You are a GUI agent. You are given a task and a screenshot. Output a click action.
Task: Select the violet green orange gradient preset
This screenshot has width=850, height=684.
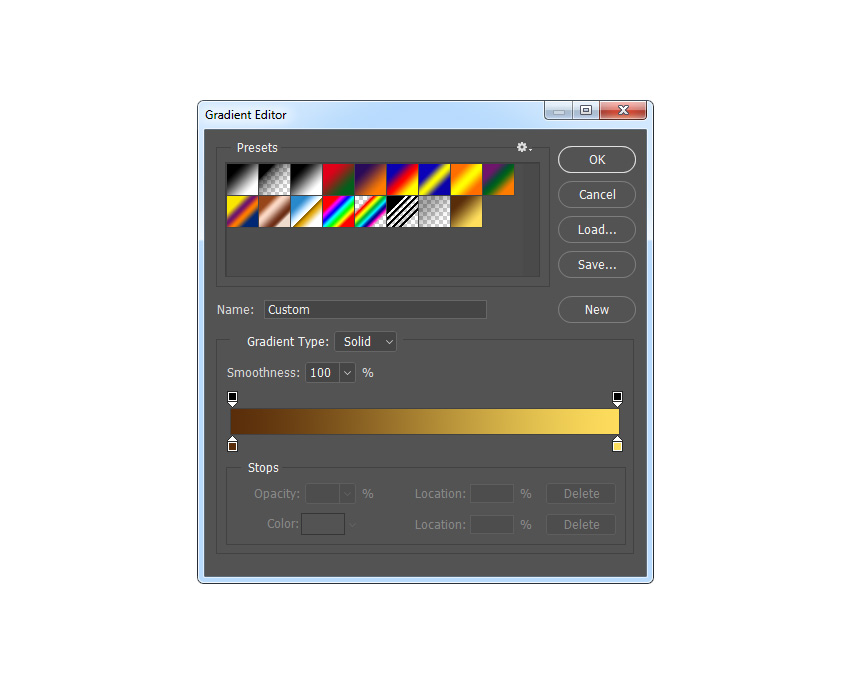[498, 179]
